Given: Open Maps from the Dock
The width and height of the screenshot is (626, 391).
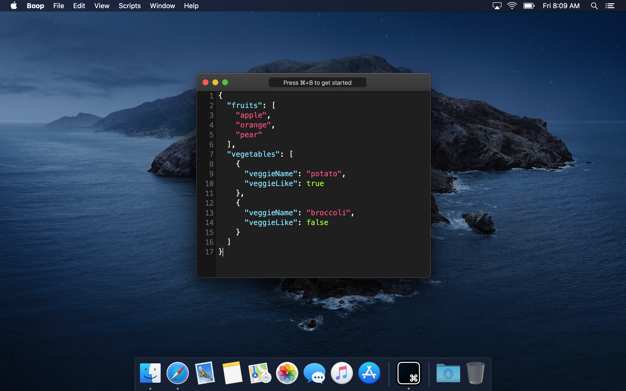Looking at the screenshot, I should click(x=260, y=373).
